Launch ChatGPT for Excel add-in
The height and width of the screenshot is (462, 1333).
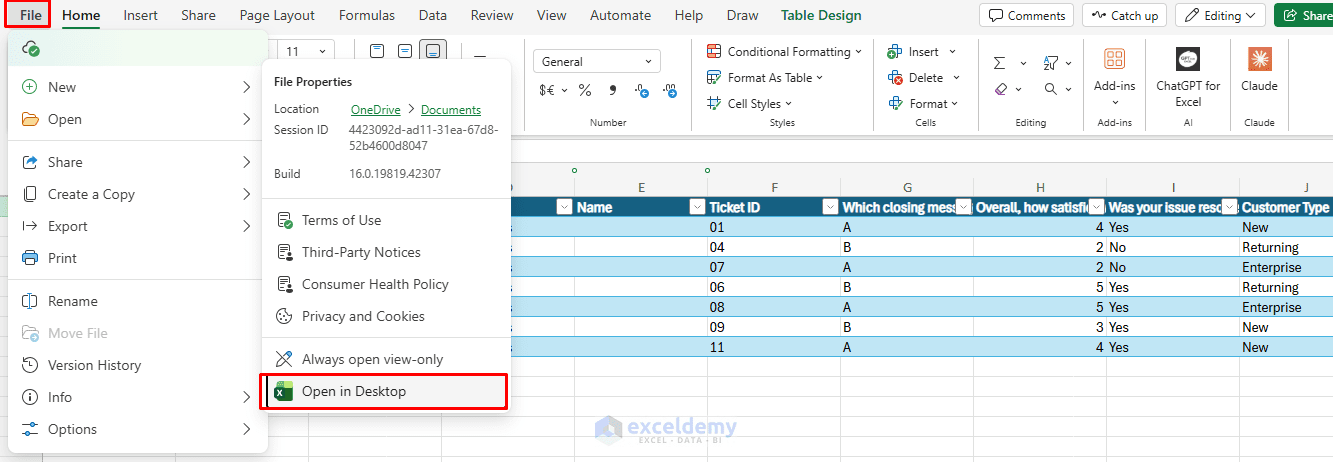(1188, 59)
